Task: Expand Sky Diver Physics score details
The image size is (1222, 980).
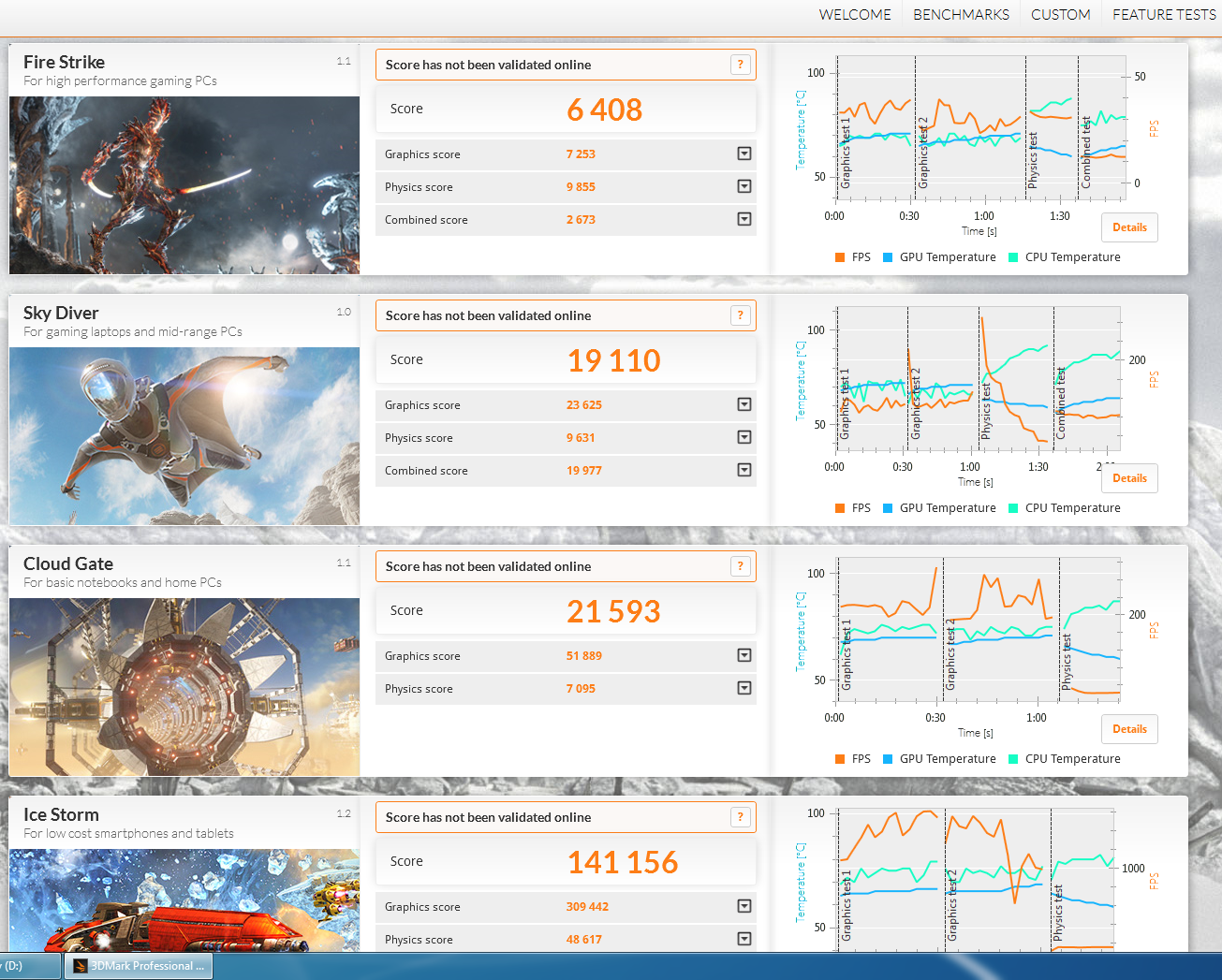Action: 744,437
